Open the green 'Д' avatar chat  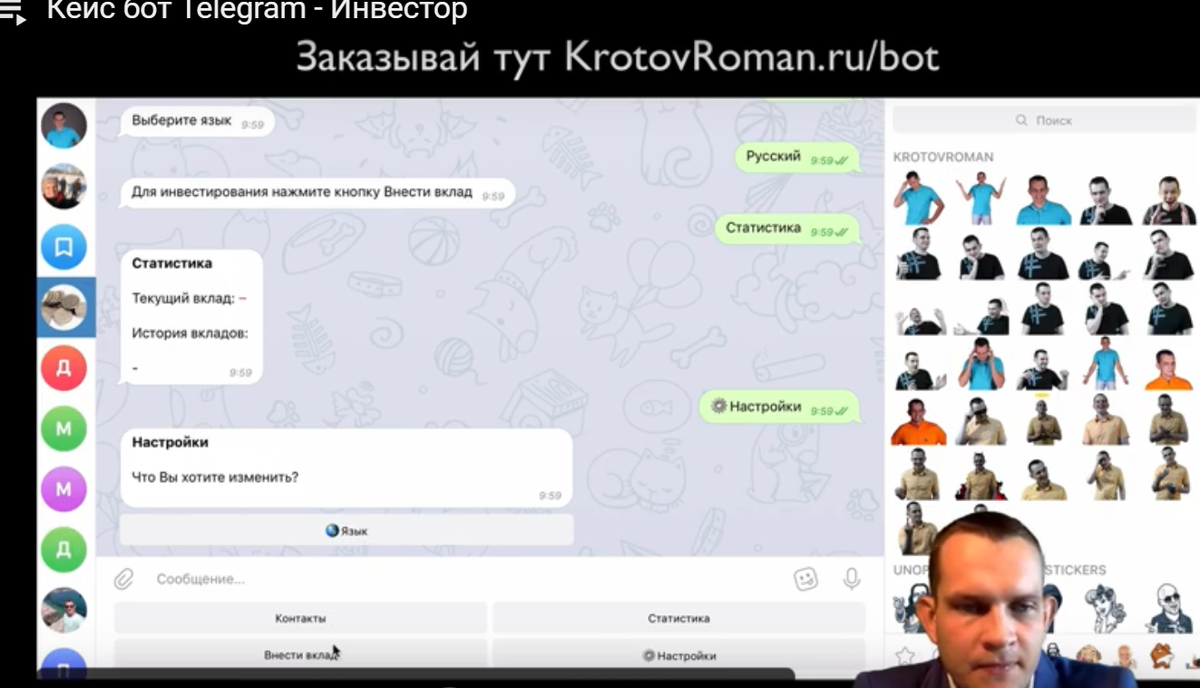(64, 549)
